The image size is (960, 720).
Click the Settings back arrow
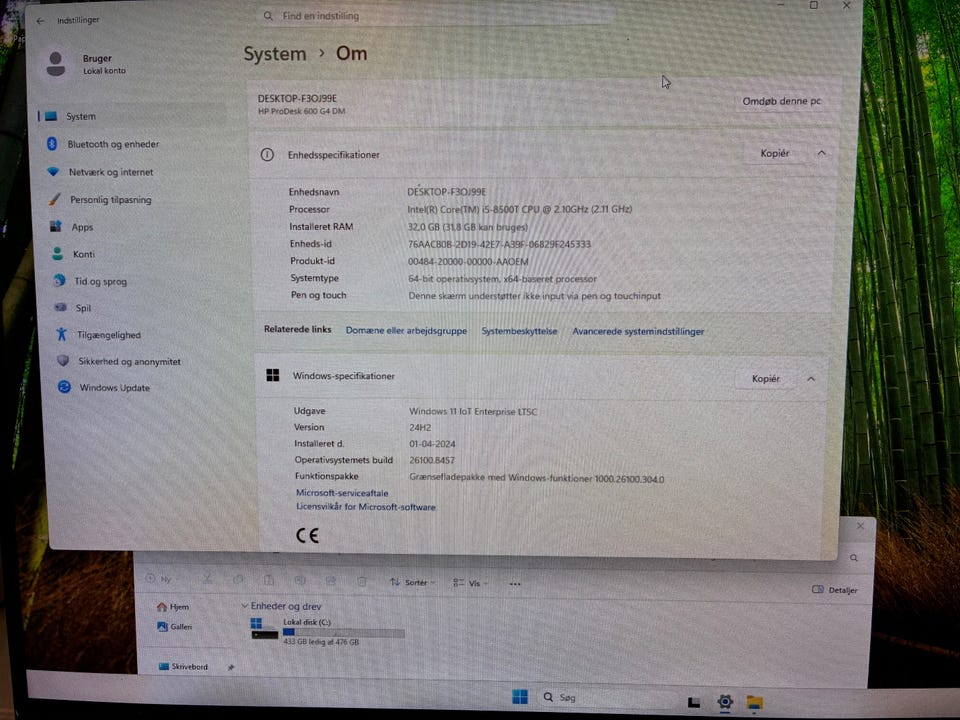pyautogui.click(x=40, y=21)
